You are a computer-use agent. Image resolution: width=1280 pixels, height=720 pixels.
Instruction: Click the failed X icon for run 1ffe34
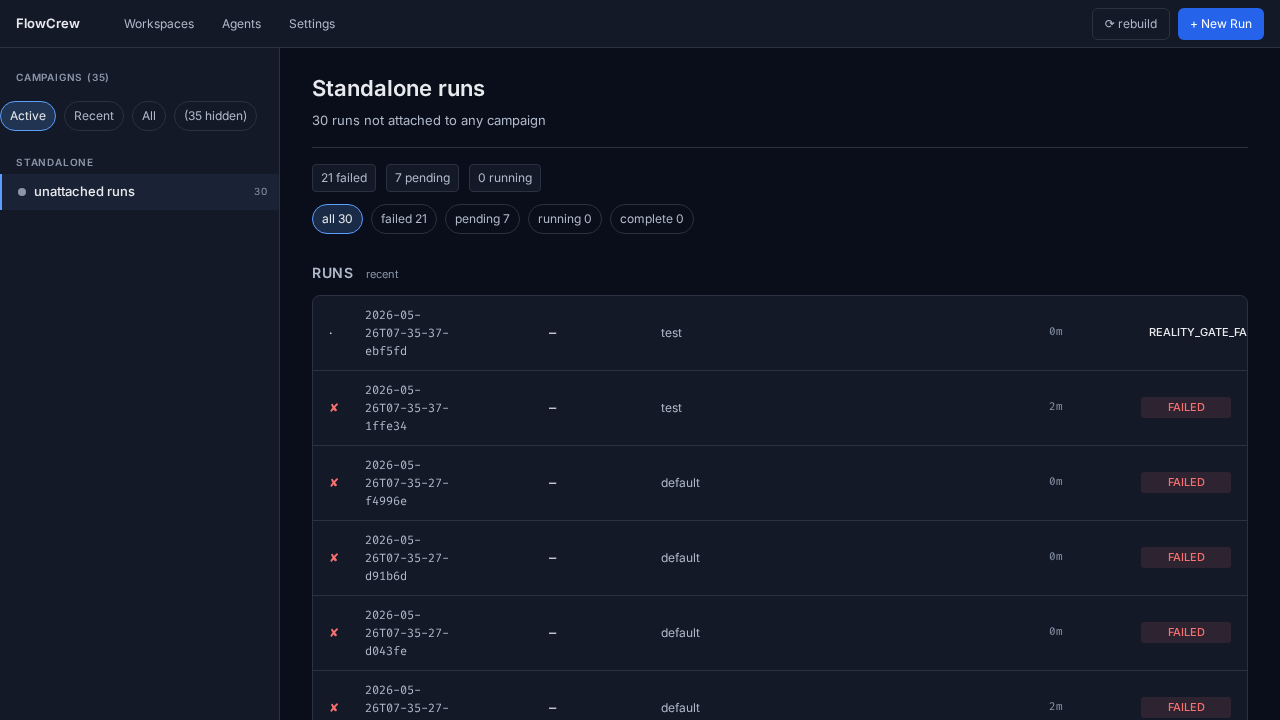click(334, 408)
